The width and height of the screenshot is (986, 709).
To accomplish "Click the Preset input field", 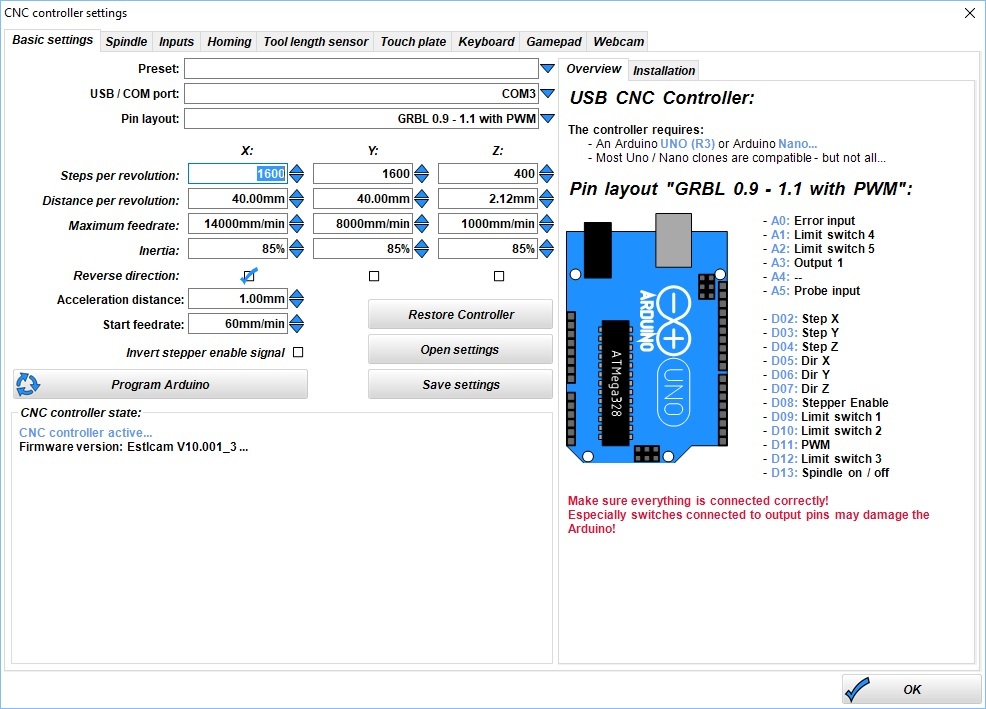I will (362, 68).
